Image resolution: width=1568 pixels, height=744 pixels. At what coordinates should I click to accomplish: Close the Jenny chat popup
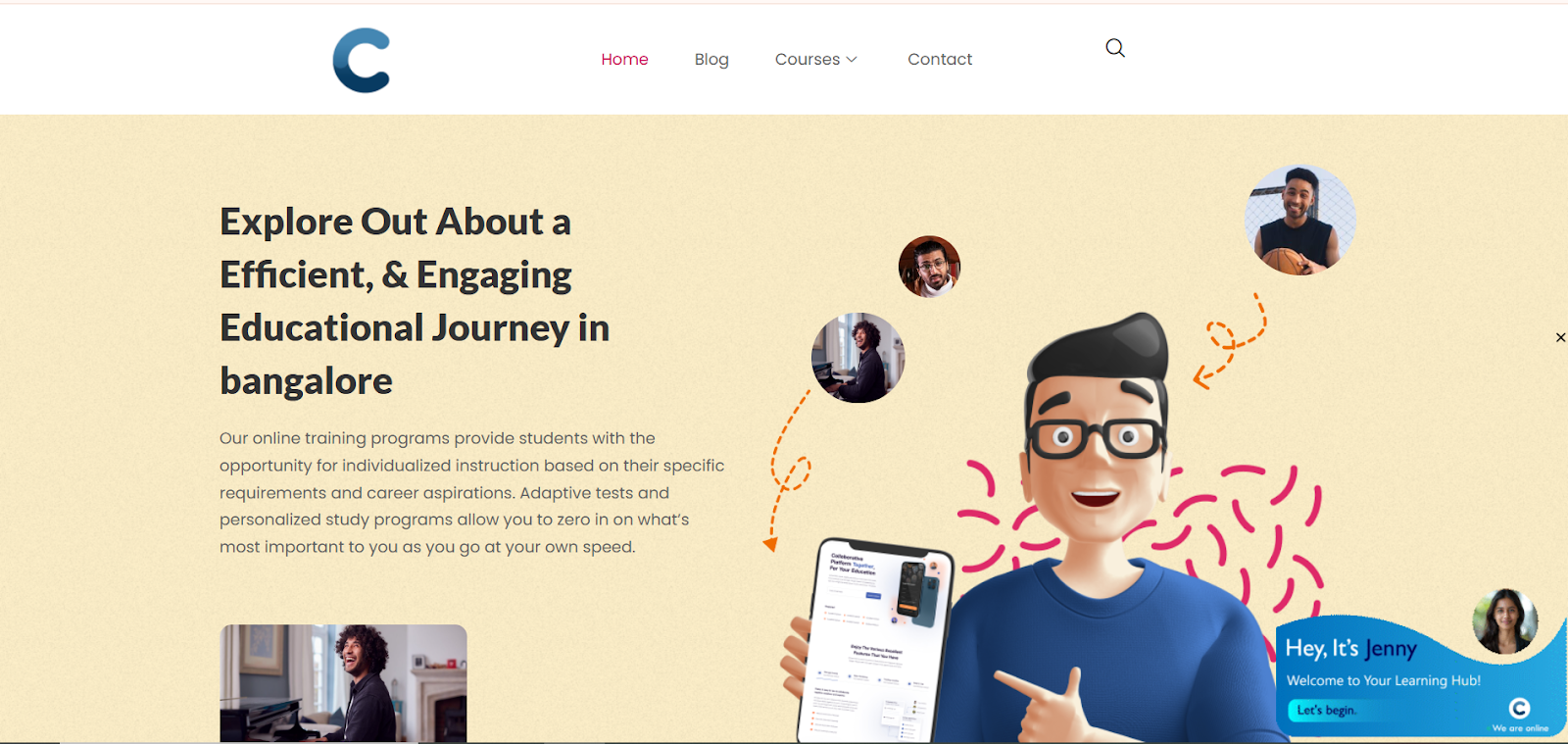[x=1560, y=337]
